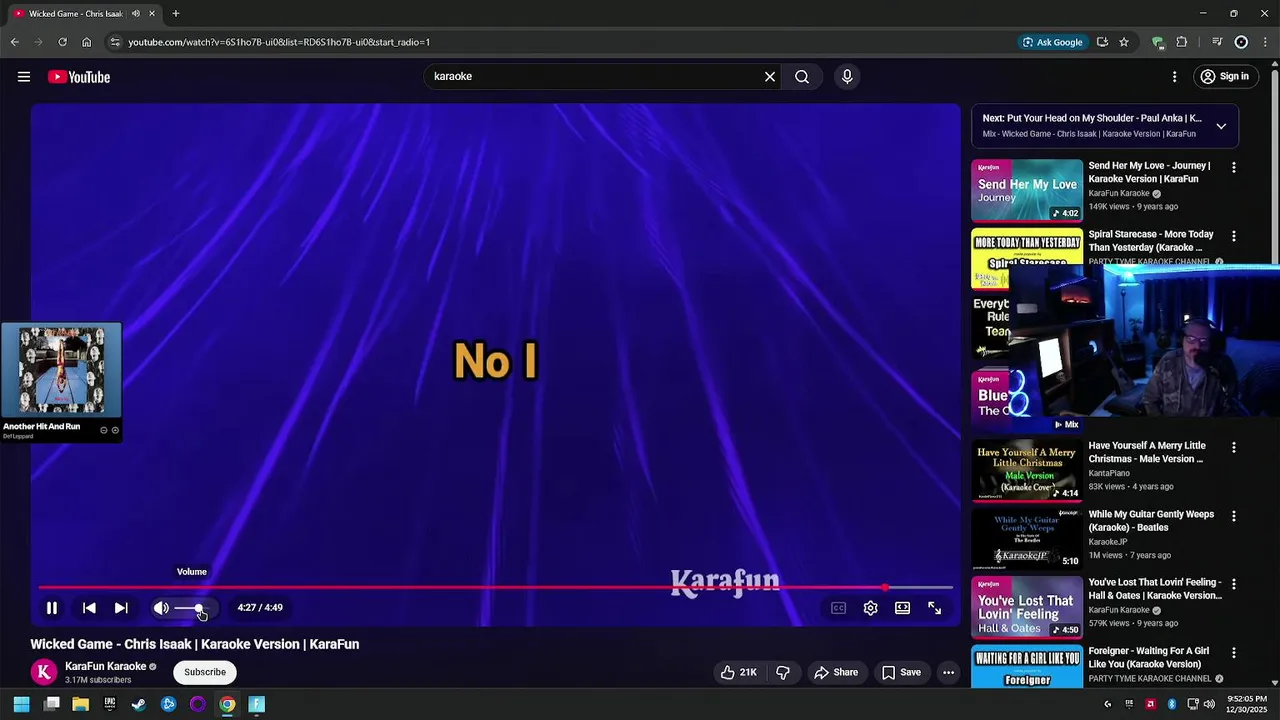Open Merry Little Christmas thumbnail
Viewport: 1280px width, 720px height.
coord(1027,470)
